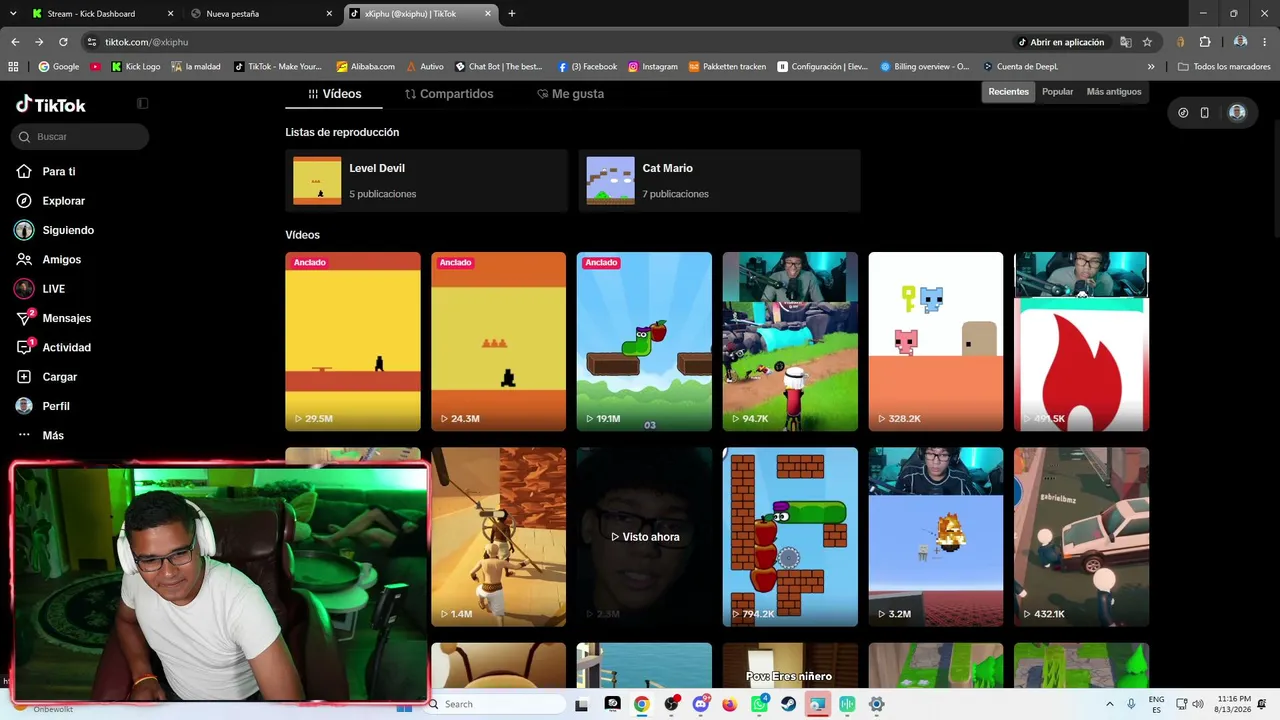Open the Alibaba.com bookmark
The width and height of the screenshot is (1280, 720).
click(365, 67)
